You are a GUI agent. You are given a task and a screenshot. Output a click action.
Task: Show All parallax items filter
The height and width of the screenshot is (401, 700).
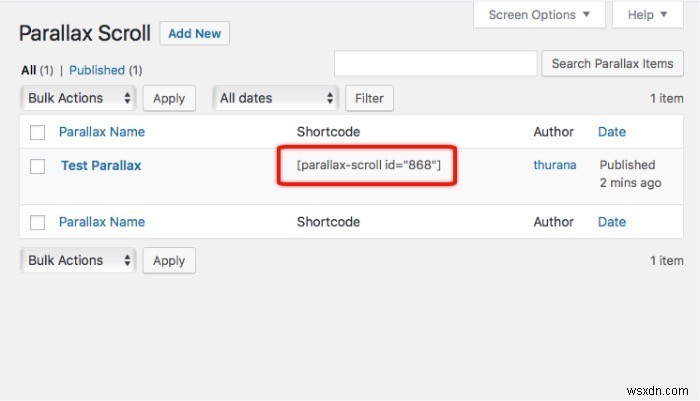coord(28,70)
